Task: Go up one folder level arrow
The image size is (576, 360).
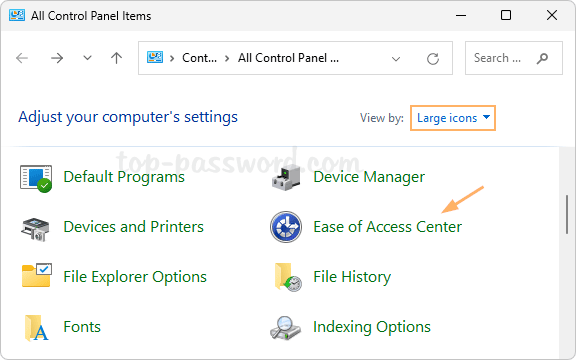Action: pyautogui.click(x=116, y=58)
